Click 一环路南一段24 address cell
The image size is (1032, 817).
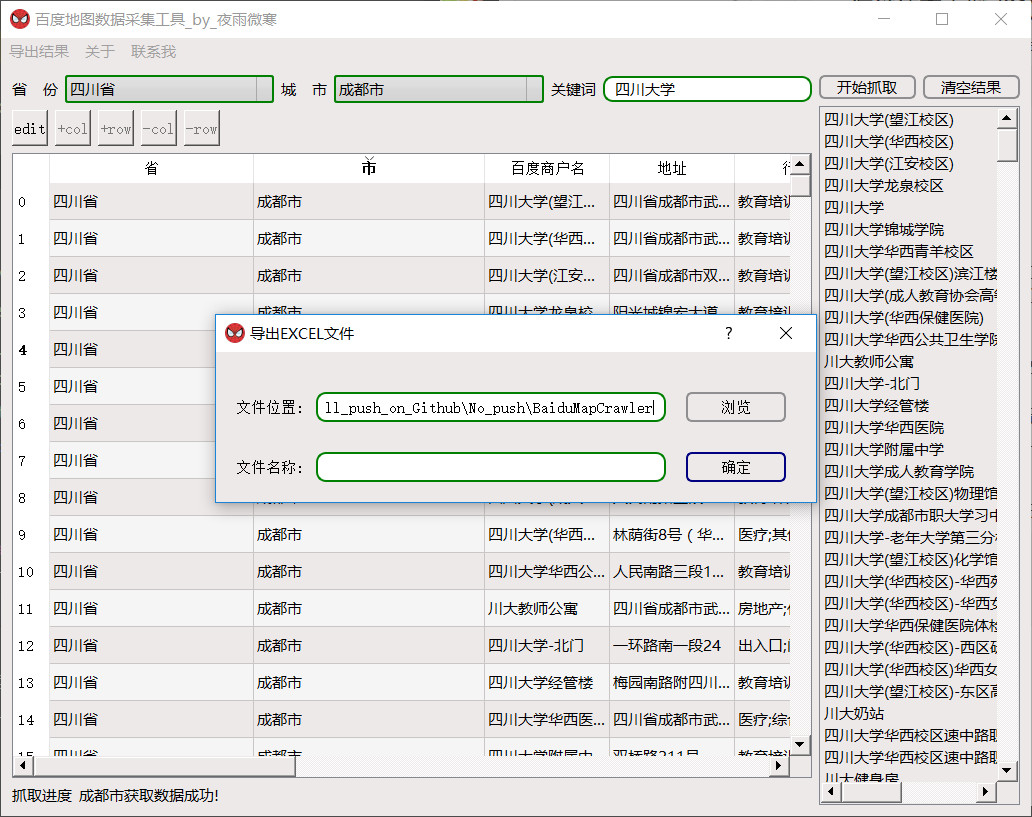pyautogui.click(x=671, y=645)
